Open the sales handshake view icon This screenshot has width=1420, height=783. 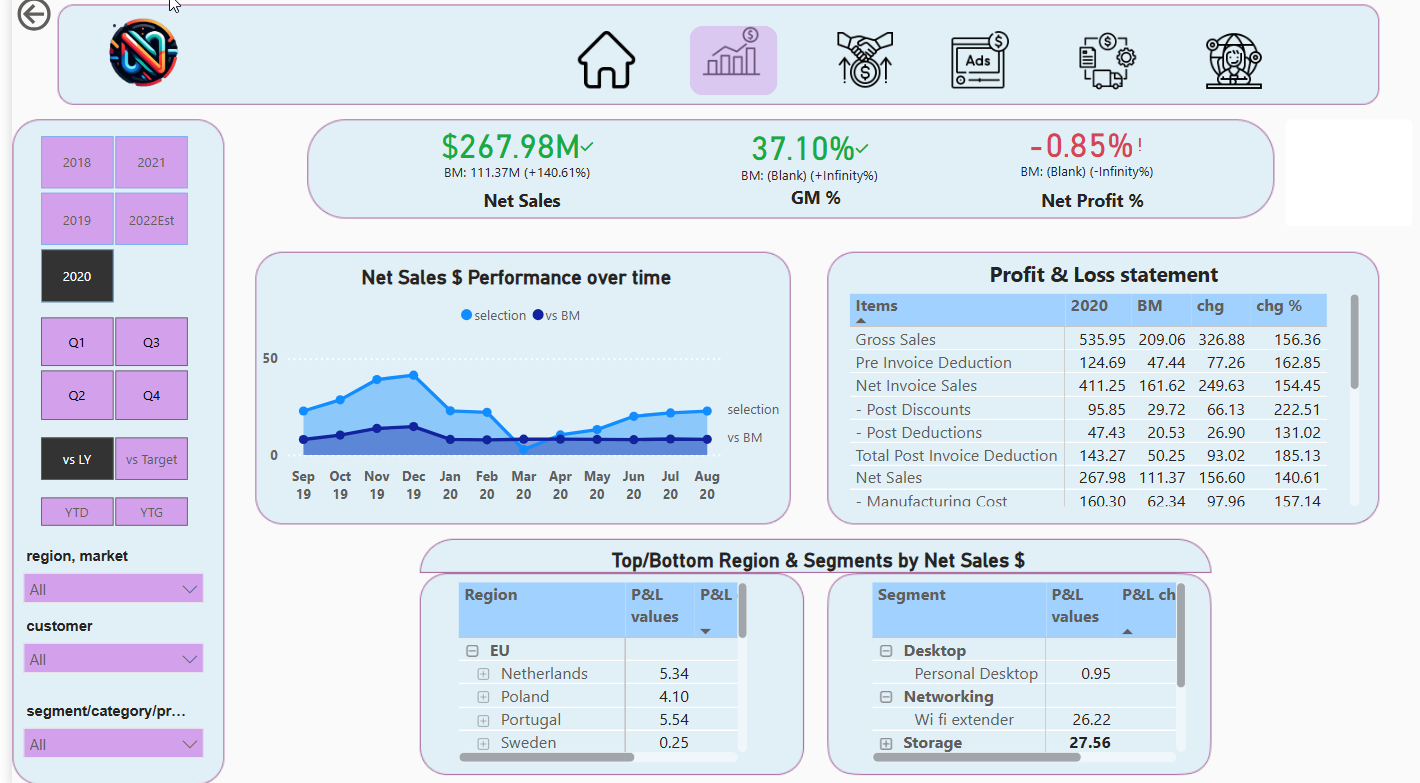click(x=864, y=59)
